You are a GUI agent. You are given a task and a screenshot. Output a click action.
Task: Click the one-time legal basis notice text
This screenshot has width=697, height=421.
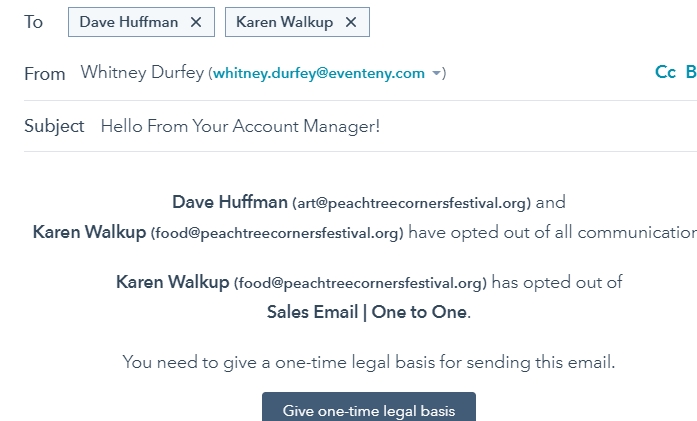(x=368, y=362)
